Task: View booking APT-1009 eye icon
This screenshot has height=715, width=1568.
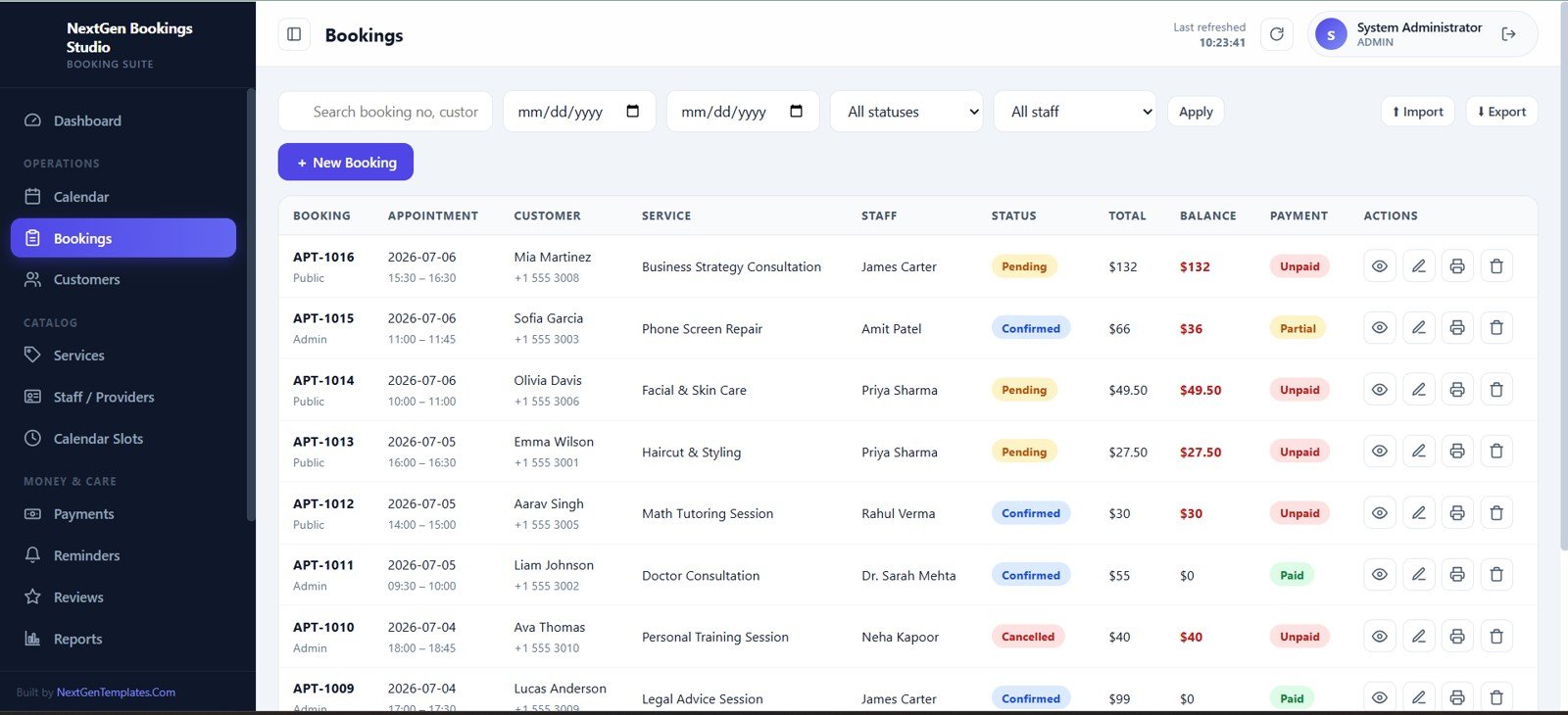Action: [x=1379, y=697]
